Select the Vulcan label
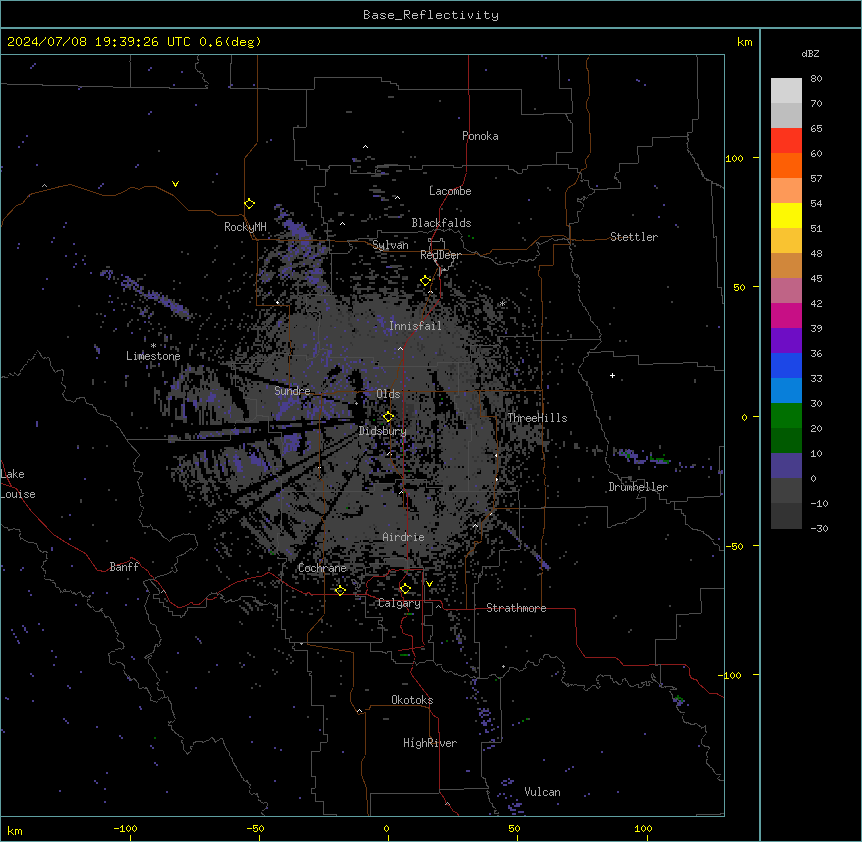862x842 pixels. click(x=542, y=792)
